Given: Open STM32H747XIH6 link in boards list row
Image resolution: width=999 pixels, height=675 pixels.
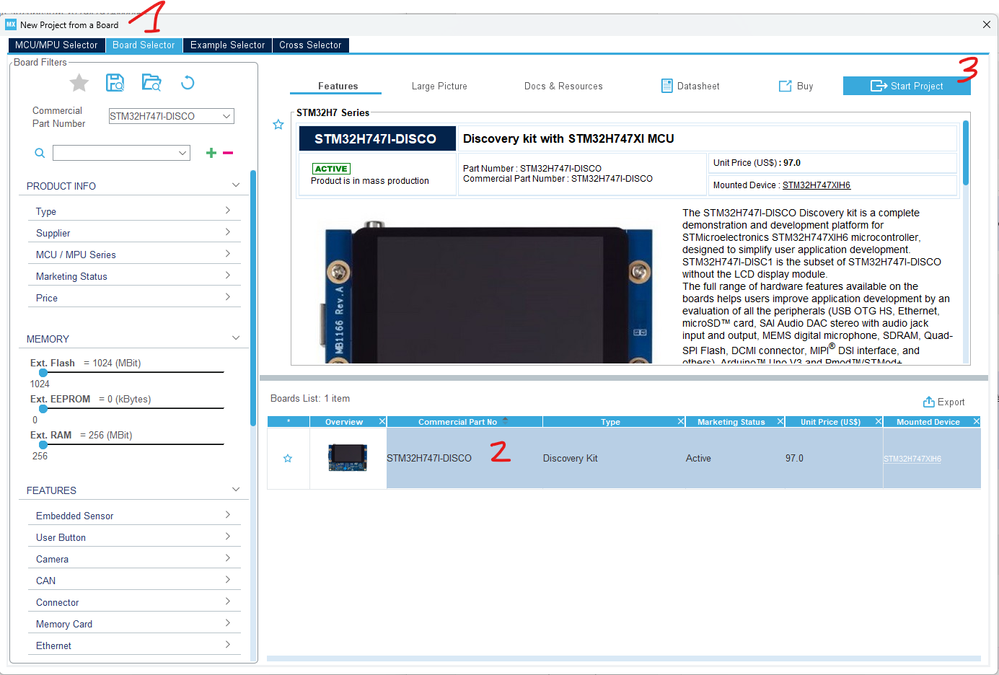Looking at the screenshot, I should (912, 459).
